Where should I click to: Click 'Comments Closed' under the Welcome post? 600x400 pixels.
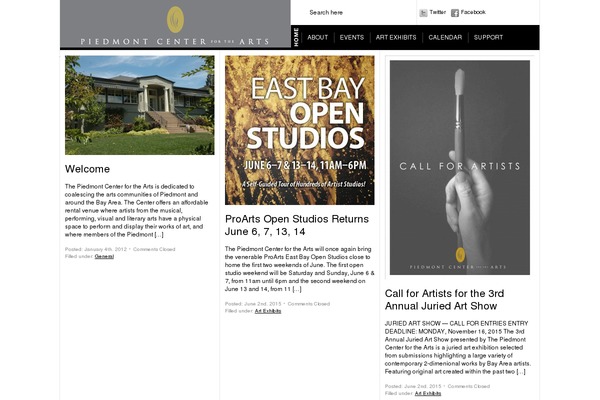pos(154,249)
